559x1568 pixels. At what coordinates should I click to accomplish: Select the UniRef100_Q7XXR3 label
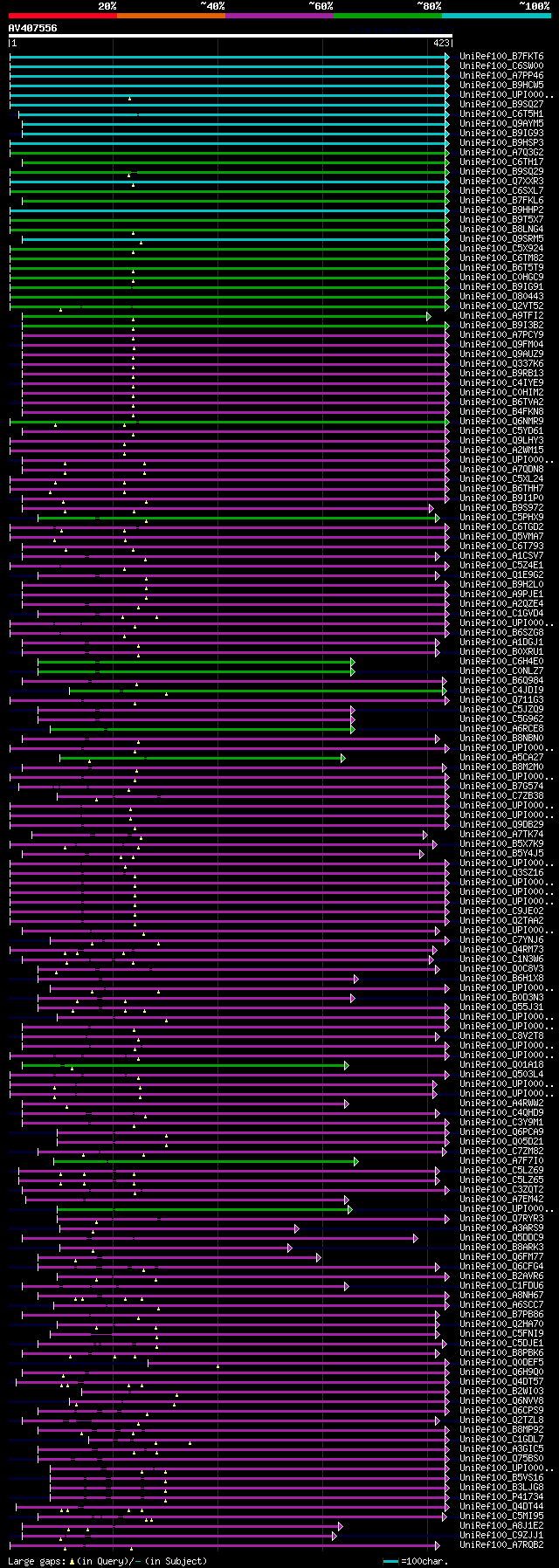(x=501, y=181)
